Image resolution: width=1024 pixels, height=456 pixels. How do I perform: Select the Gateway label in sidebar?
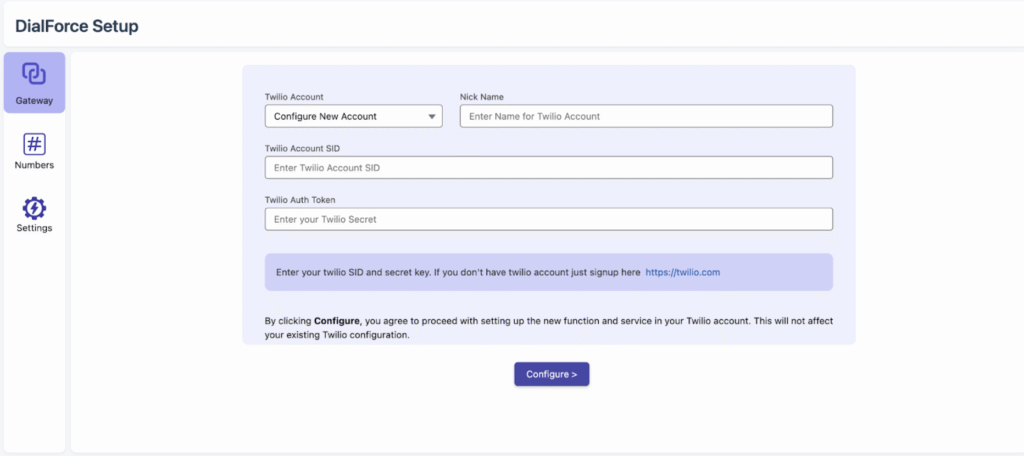[x=34, y=101]
